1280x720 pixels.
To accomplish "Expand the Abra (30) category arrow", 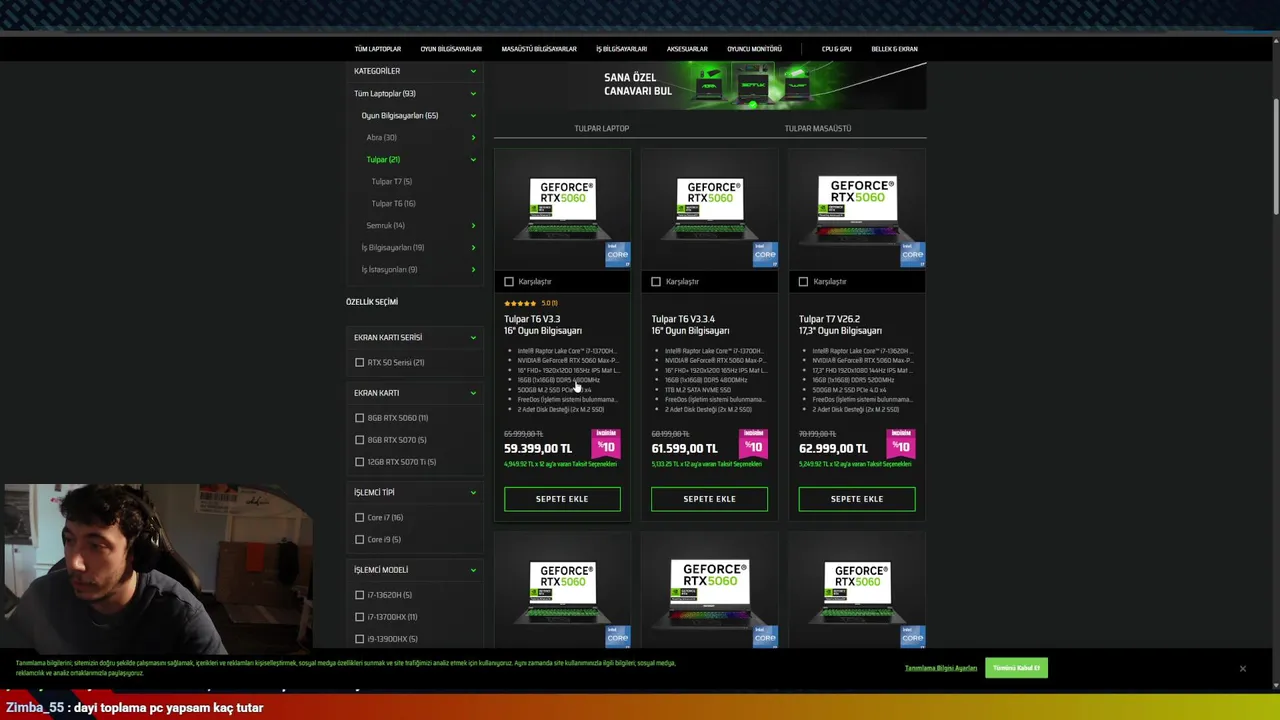I will [x=473, y=137].
